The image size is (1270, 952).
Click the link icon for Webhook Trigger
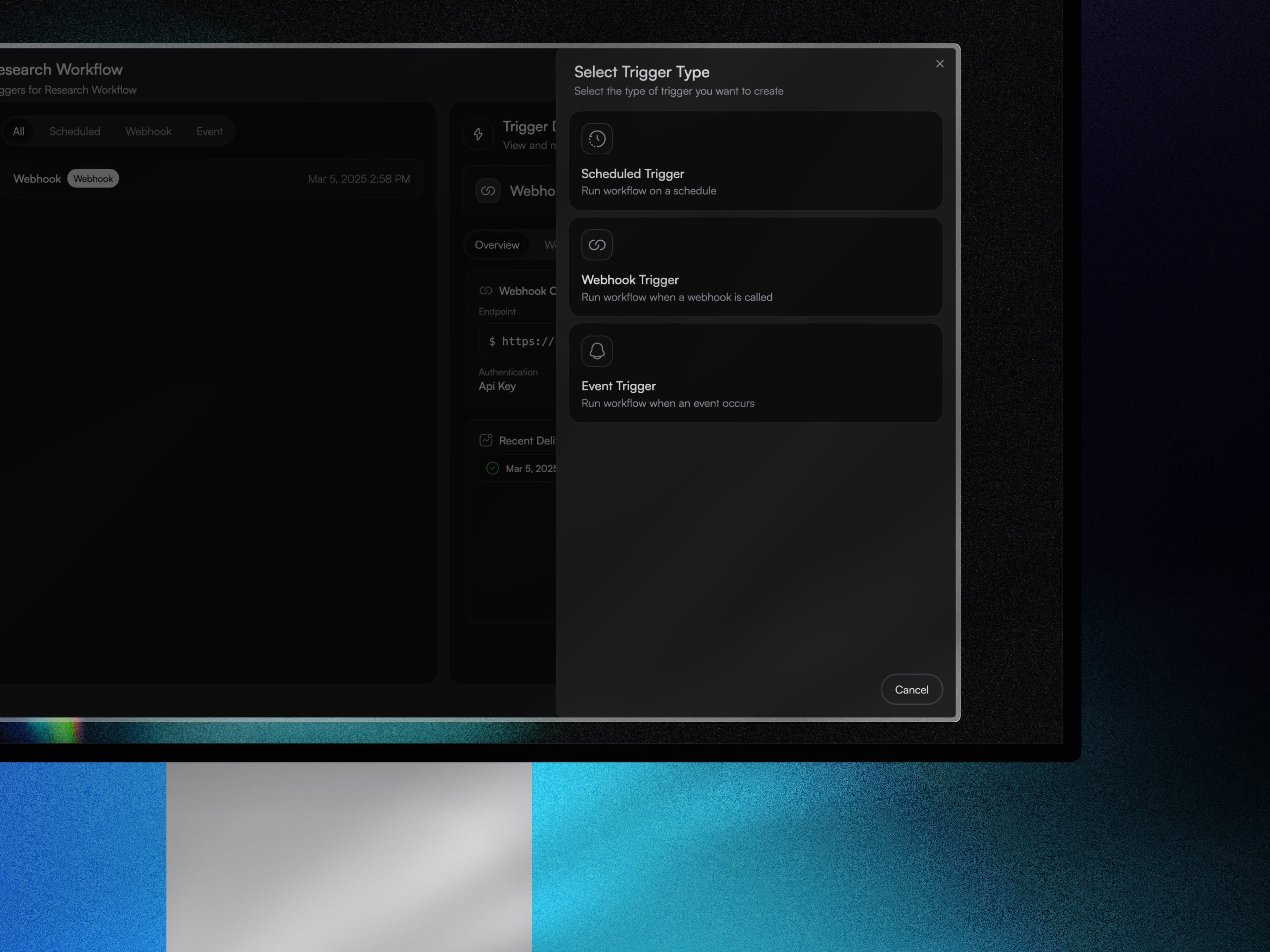tap(597, 245)
